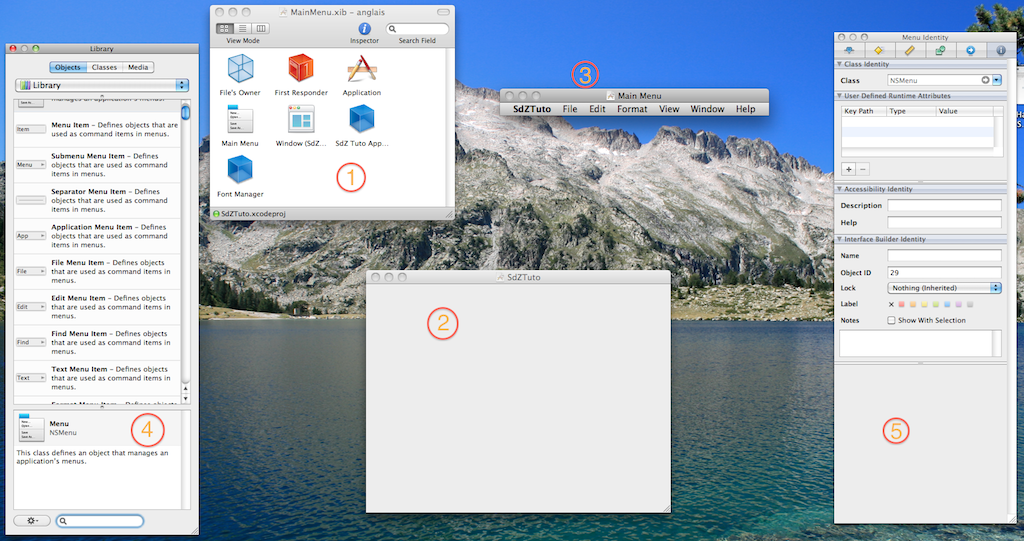Switch to the Media tab in Library
This screenshot has width=1024, height=541.
tap(138, 67)
